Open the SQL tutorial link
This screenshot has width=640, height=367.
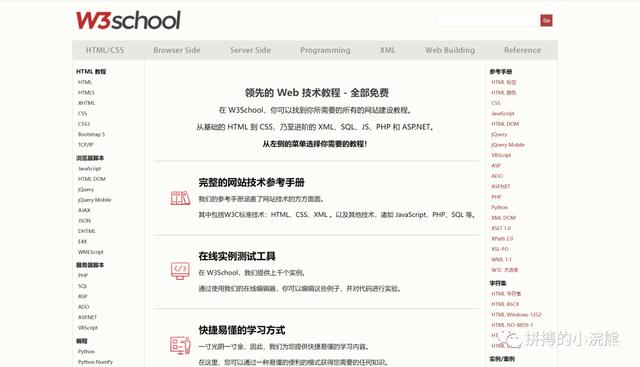point(82,286)
